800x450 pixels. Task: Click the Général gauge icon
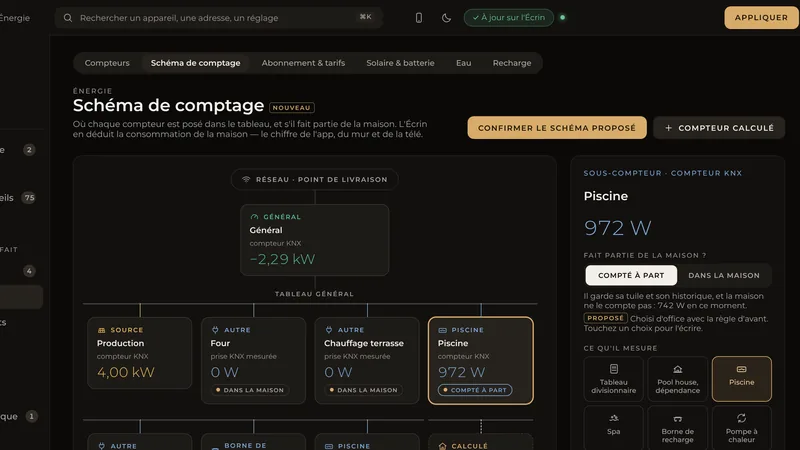click(254, 217)
